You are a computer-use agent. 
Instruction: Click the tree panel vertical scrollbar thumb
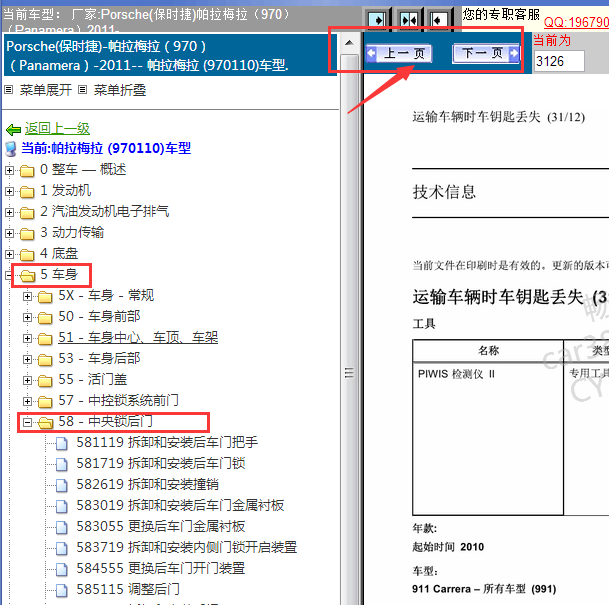pyautogui.click(x=349, y=330)
